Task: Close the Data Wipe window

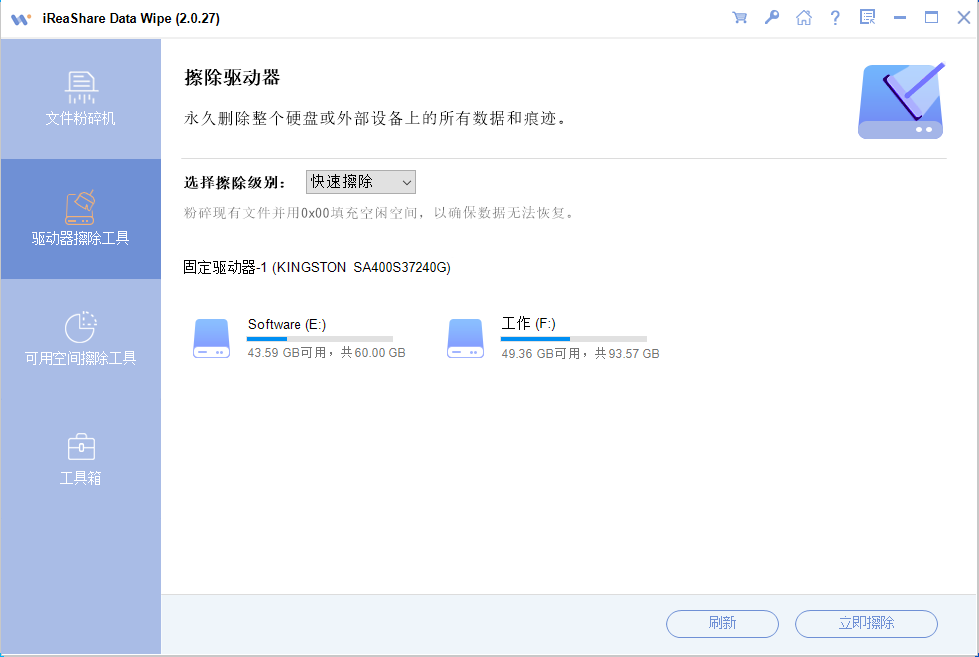Action: pos(964,17)
